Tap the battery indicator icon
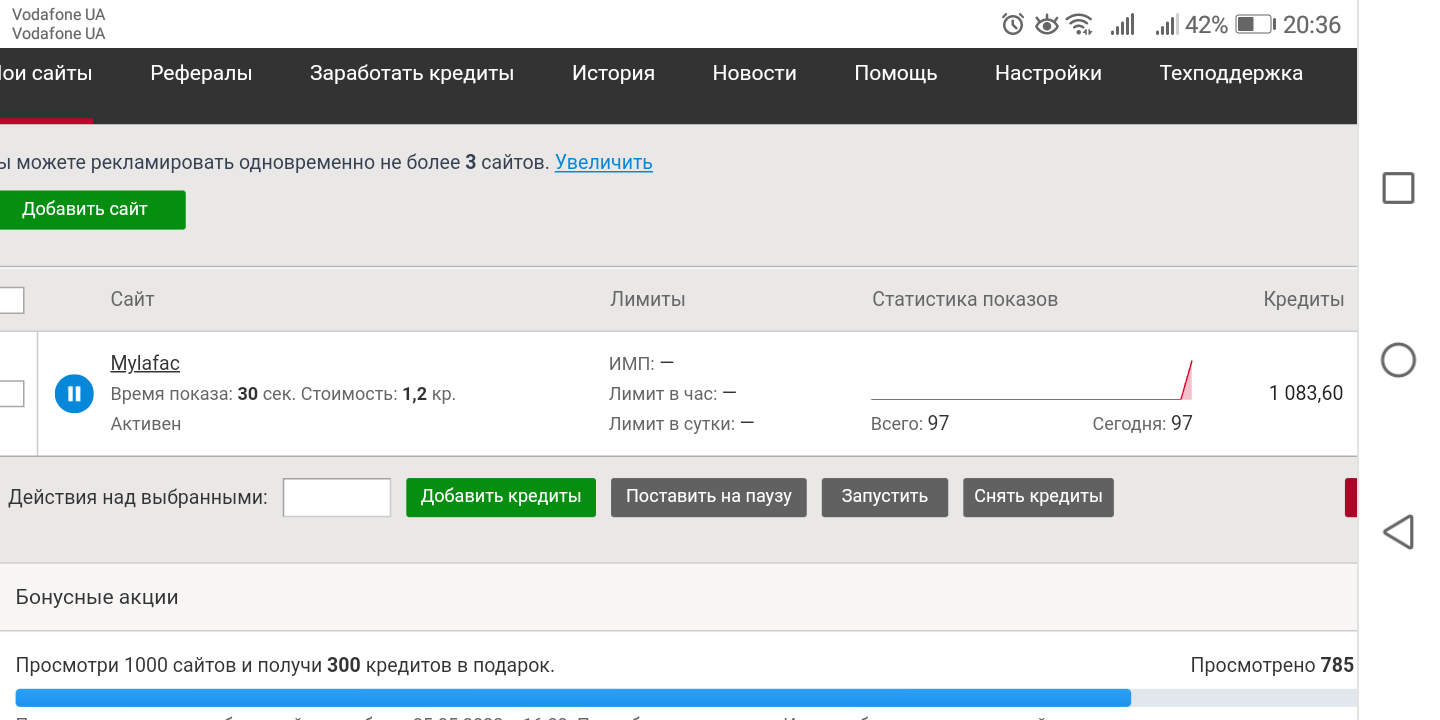The width and height of the screenshot is (1440, 720). pos(1253,25)
